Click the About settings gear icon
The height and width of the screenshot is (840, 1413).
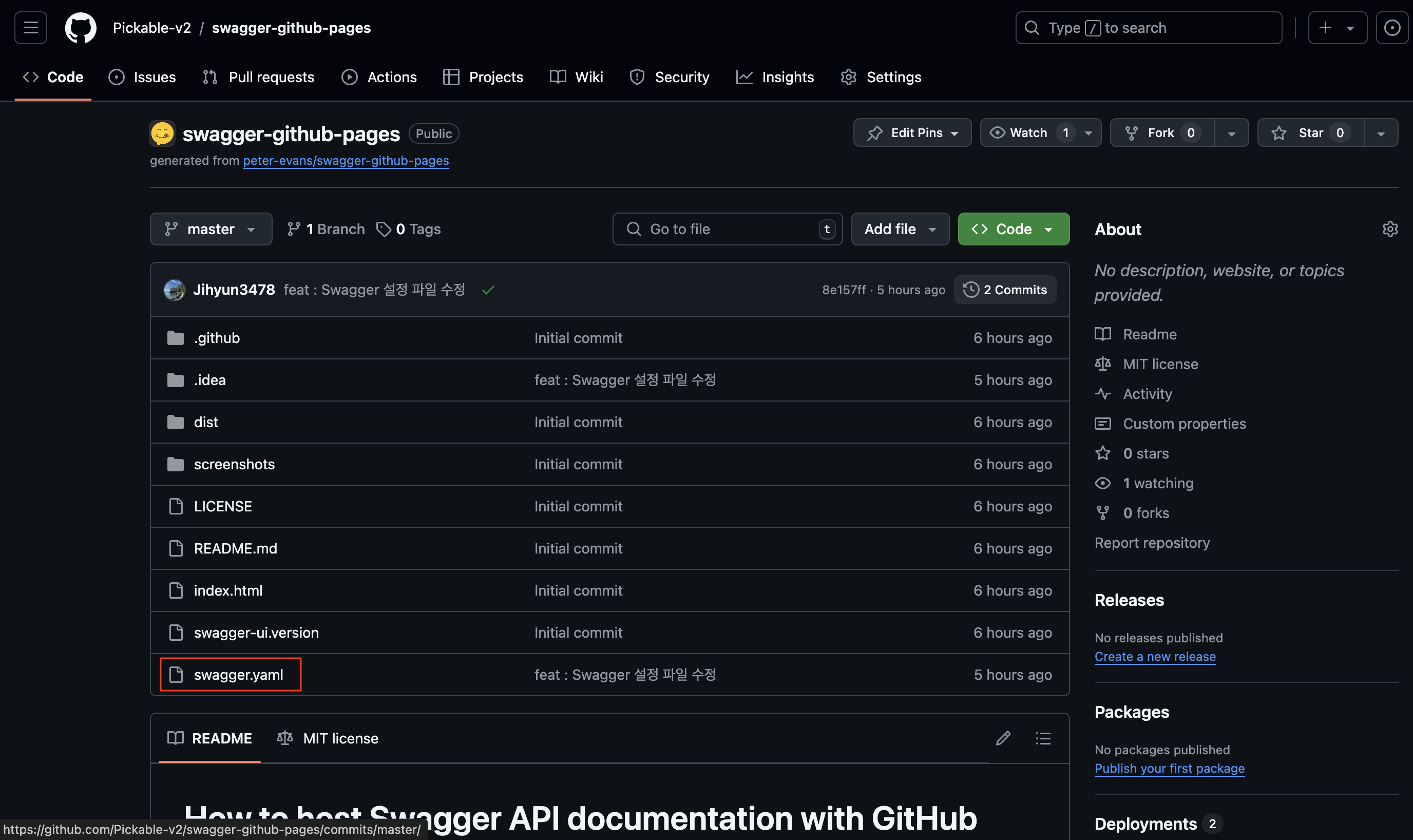point(1390,229)
